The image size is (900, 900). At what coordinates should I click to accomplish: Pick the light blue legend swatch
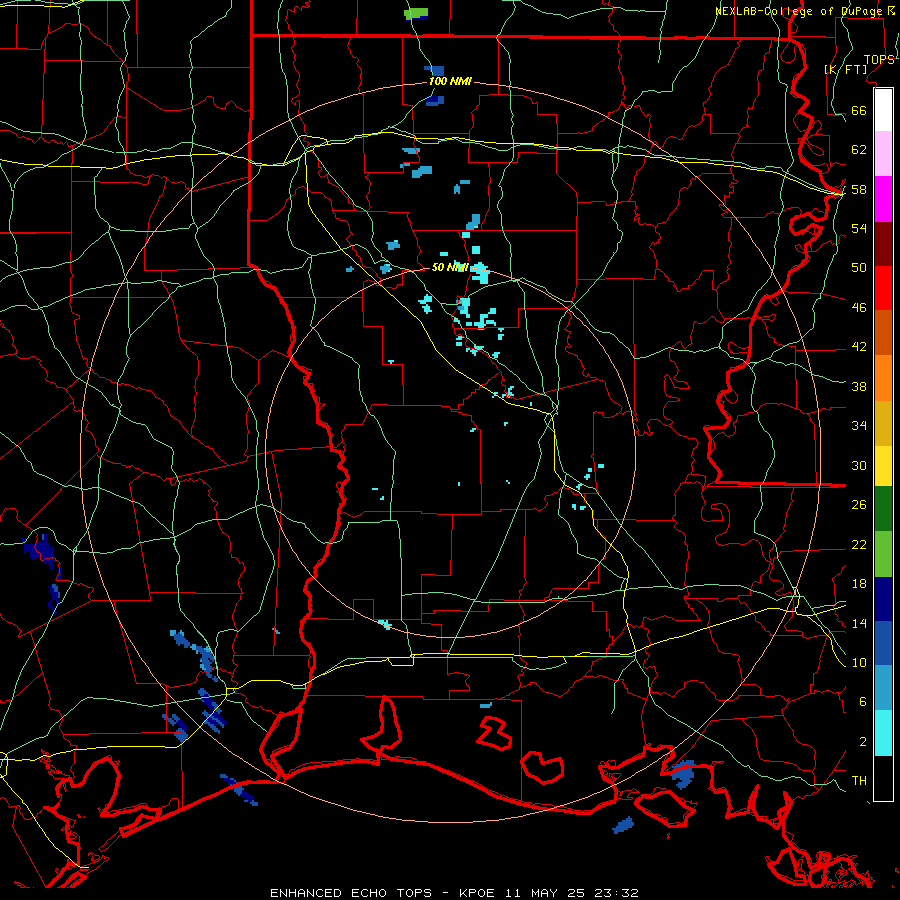[x=883, y=687]
